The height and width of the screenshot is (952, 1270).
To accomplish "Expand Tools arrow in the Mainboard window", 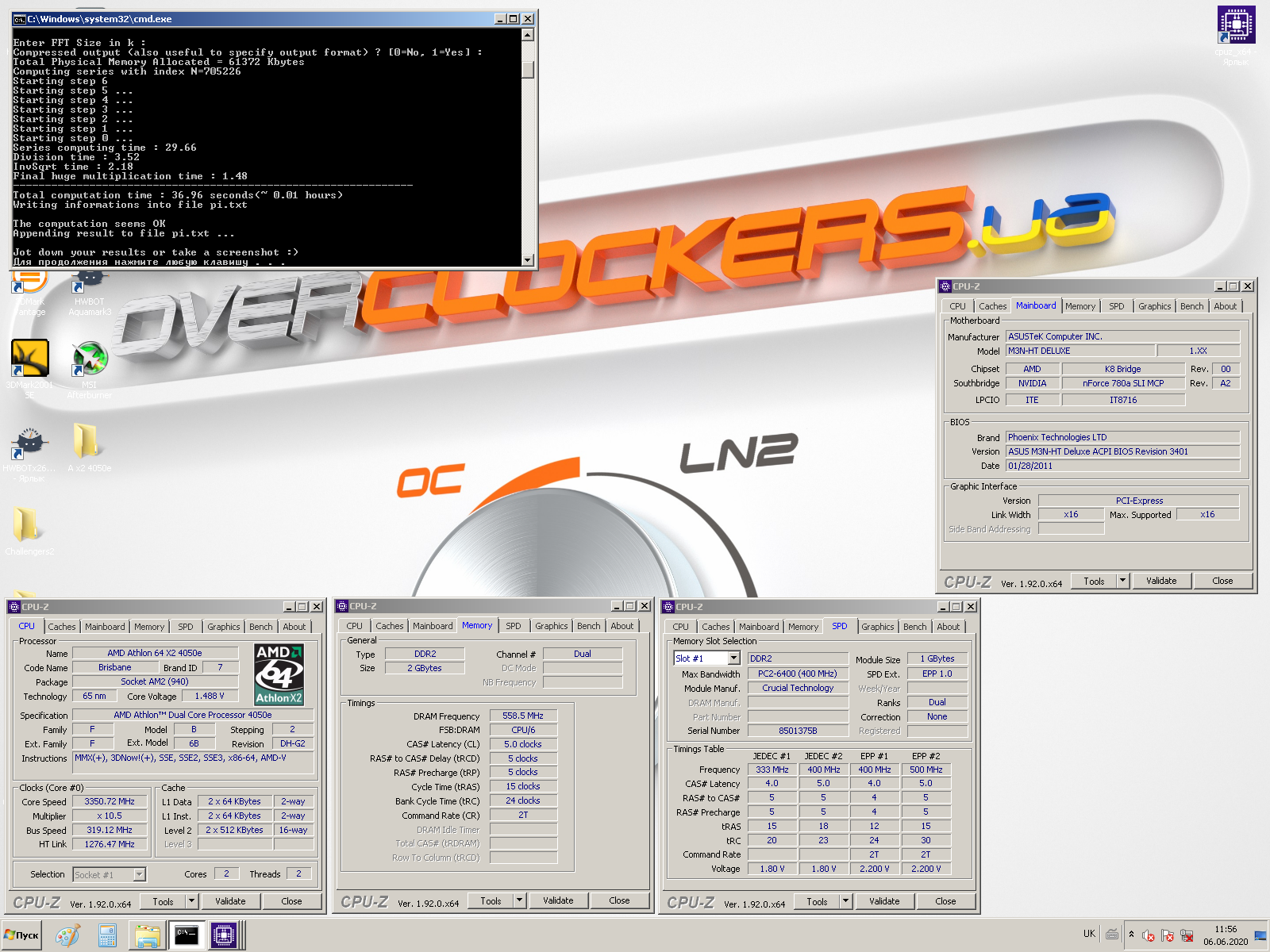I will [1122, 581].
